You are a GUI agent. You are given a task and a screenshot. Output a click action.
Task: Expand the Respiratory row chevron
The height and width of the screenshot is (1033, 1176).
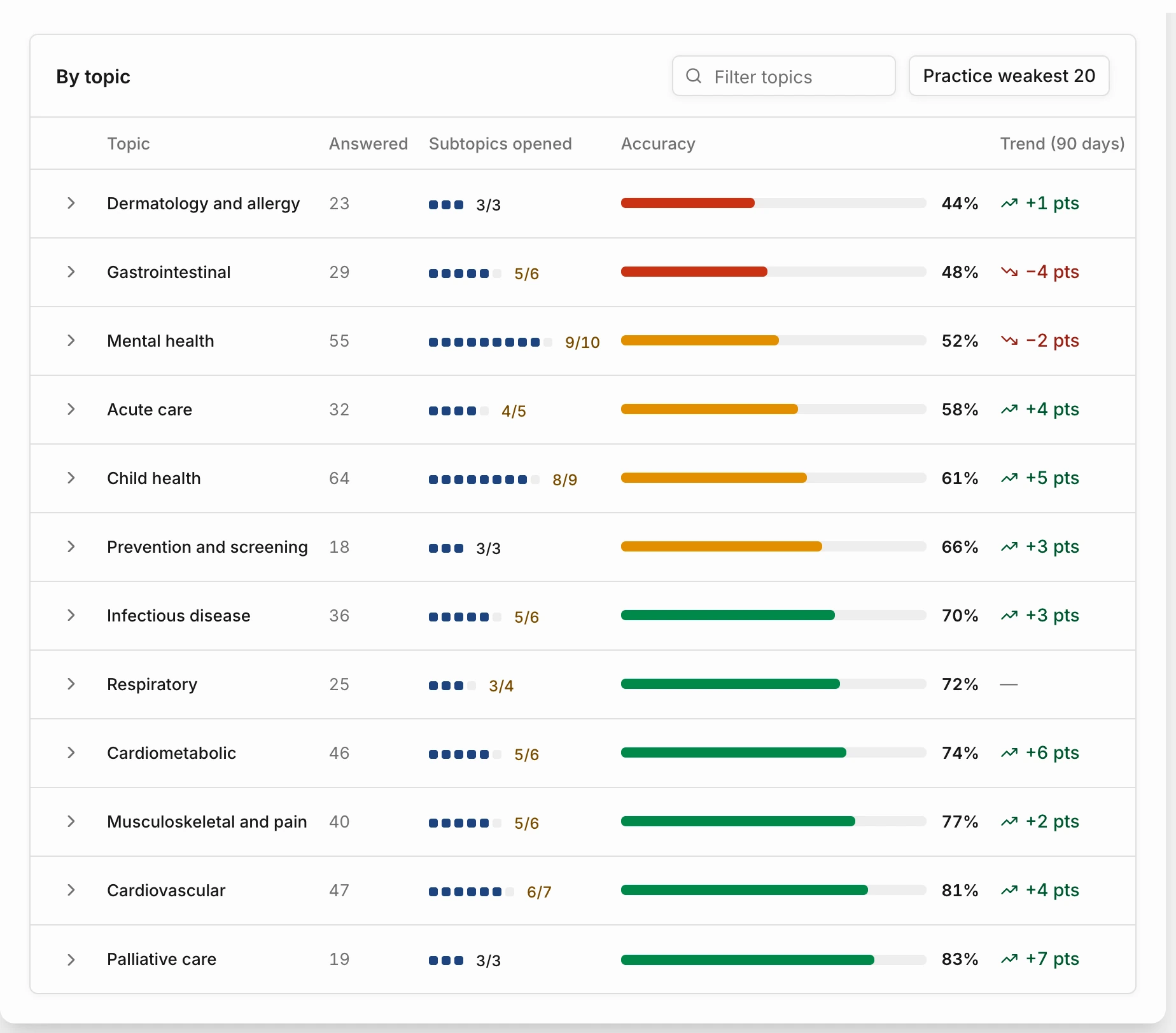coord(71,684)
